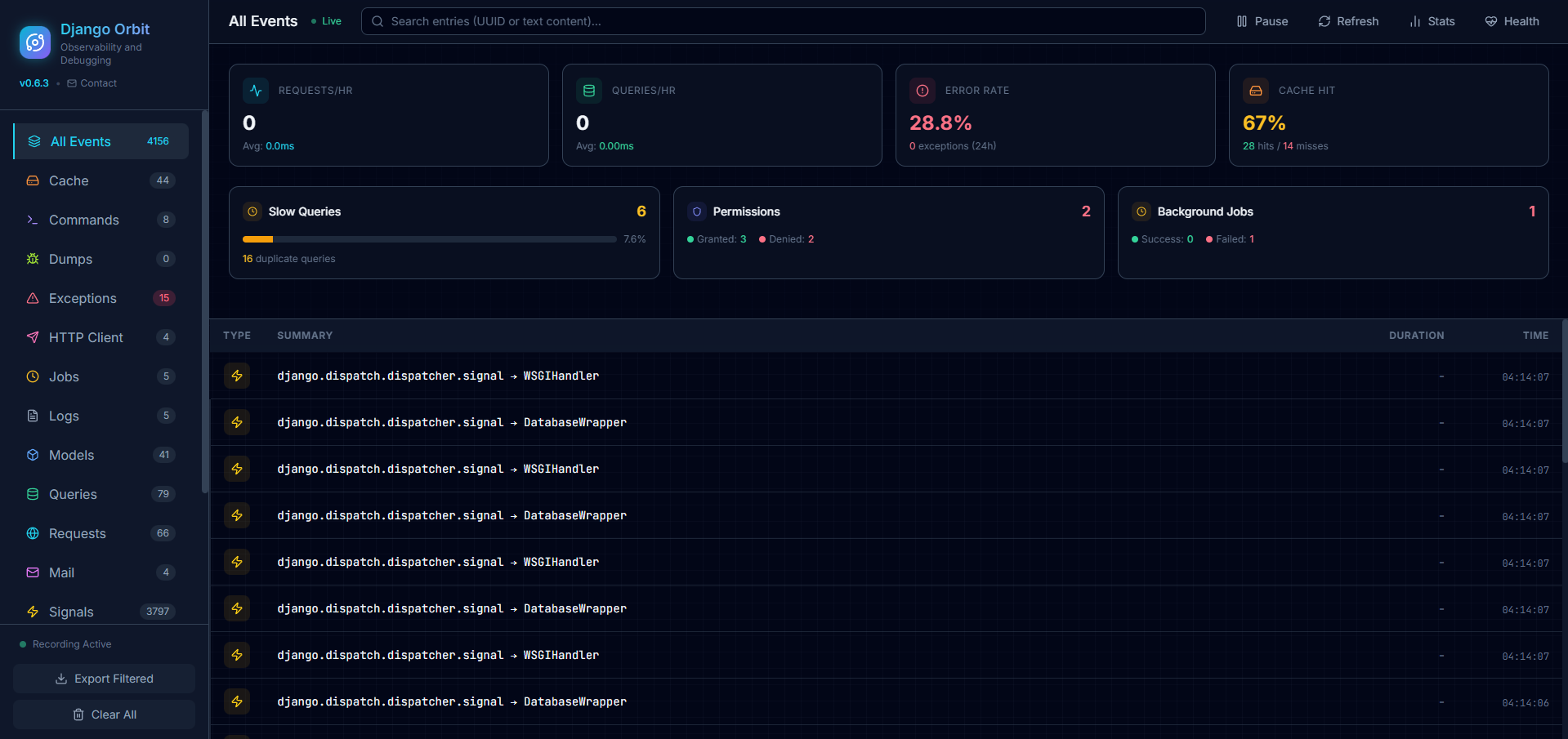Click 16 duplicate queries text
This screenshot has width=1568, height=739.
288,259
